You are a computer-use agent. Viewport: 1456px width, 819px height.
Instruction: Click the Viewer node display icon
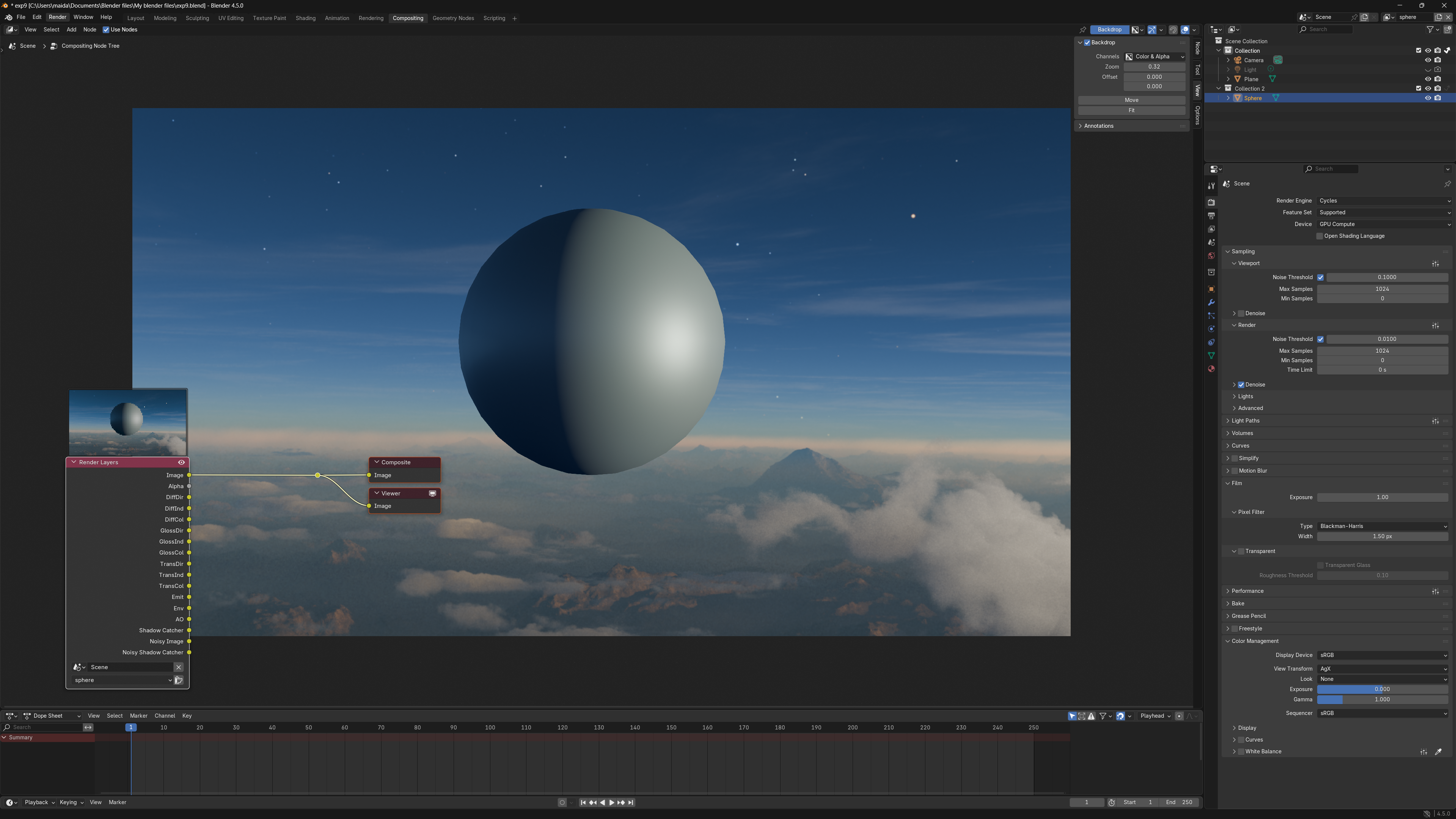point(432,494)
